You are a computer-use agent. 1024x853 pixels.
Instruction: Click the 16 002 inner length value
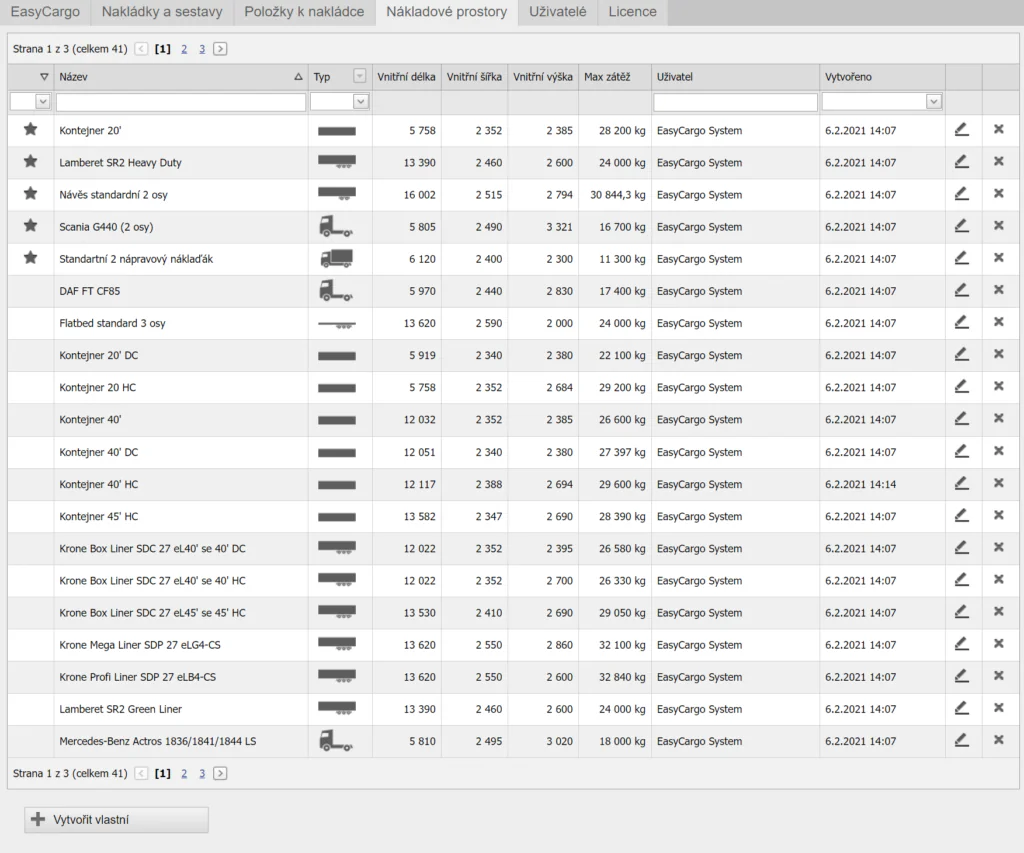point(419,195)
